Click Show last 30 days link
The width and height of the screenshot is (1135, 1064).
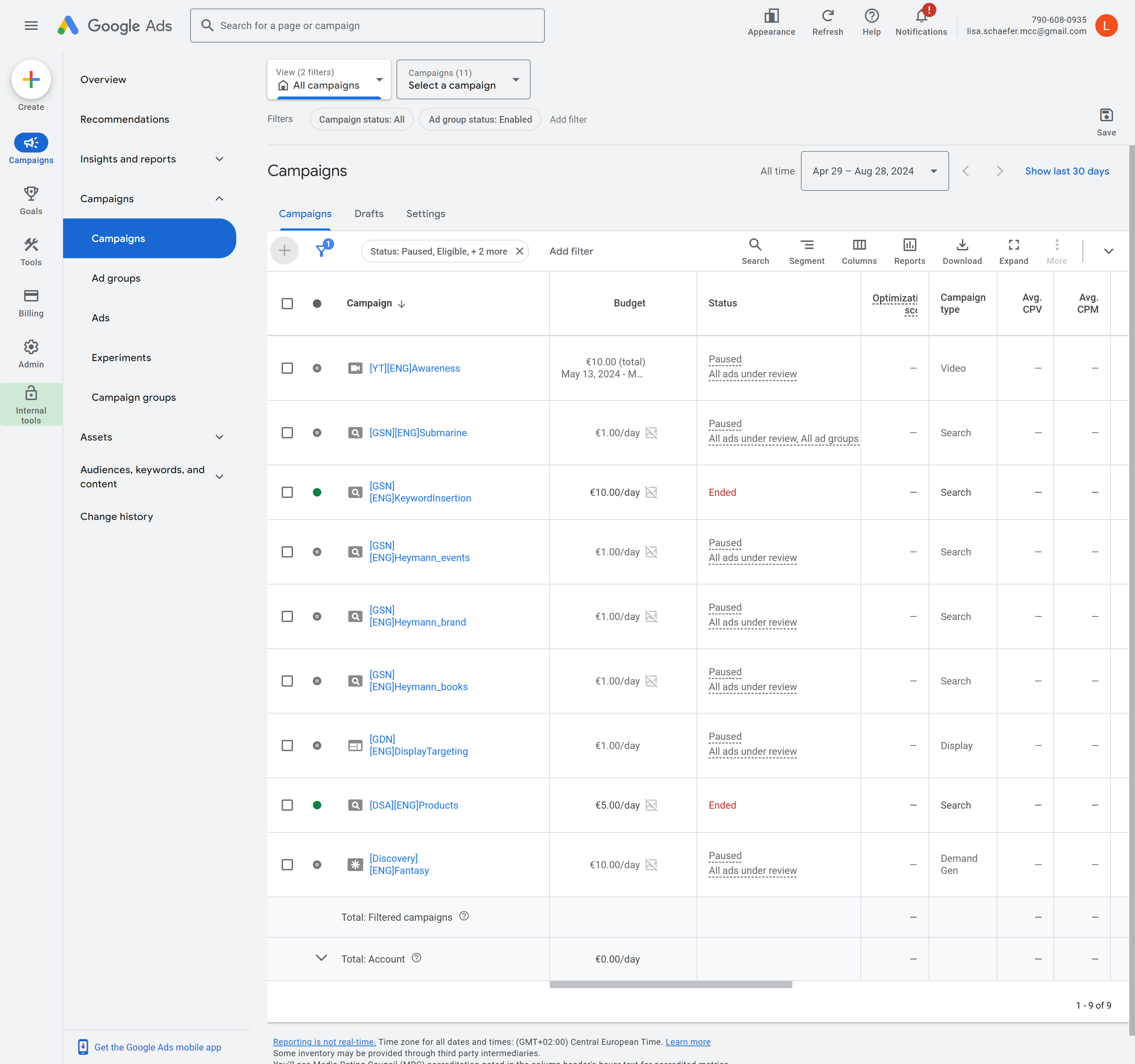point(1067,171)
